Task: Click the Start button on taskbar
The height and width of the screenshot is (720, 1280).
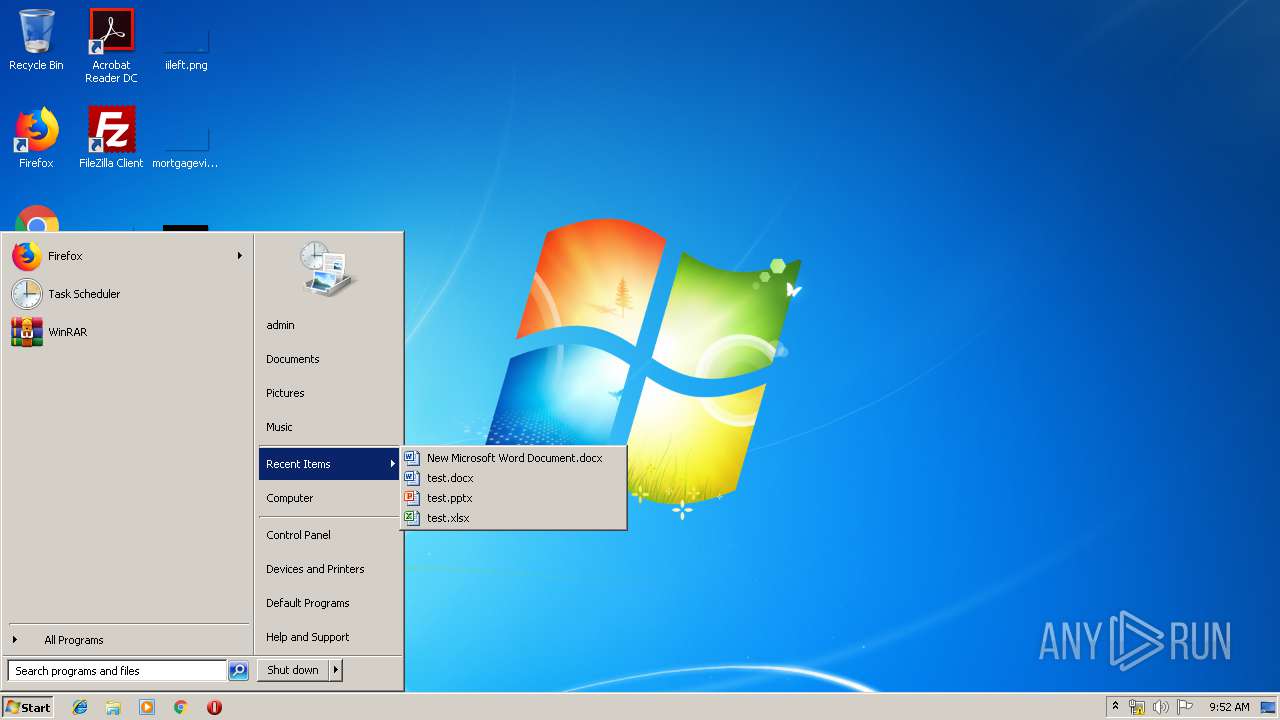Action: tap(28, 707)
